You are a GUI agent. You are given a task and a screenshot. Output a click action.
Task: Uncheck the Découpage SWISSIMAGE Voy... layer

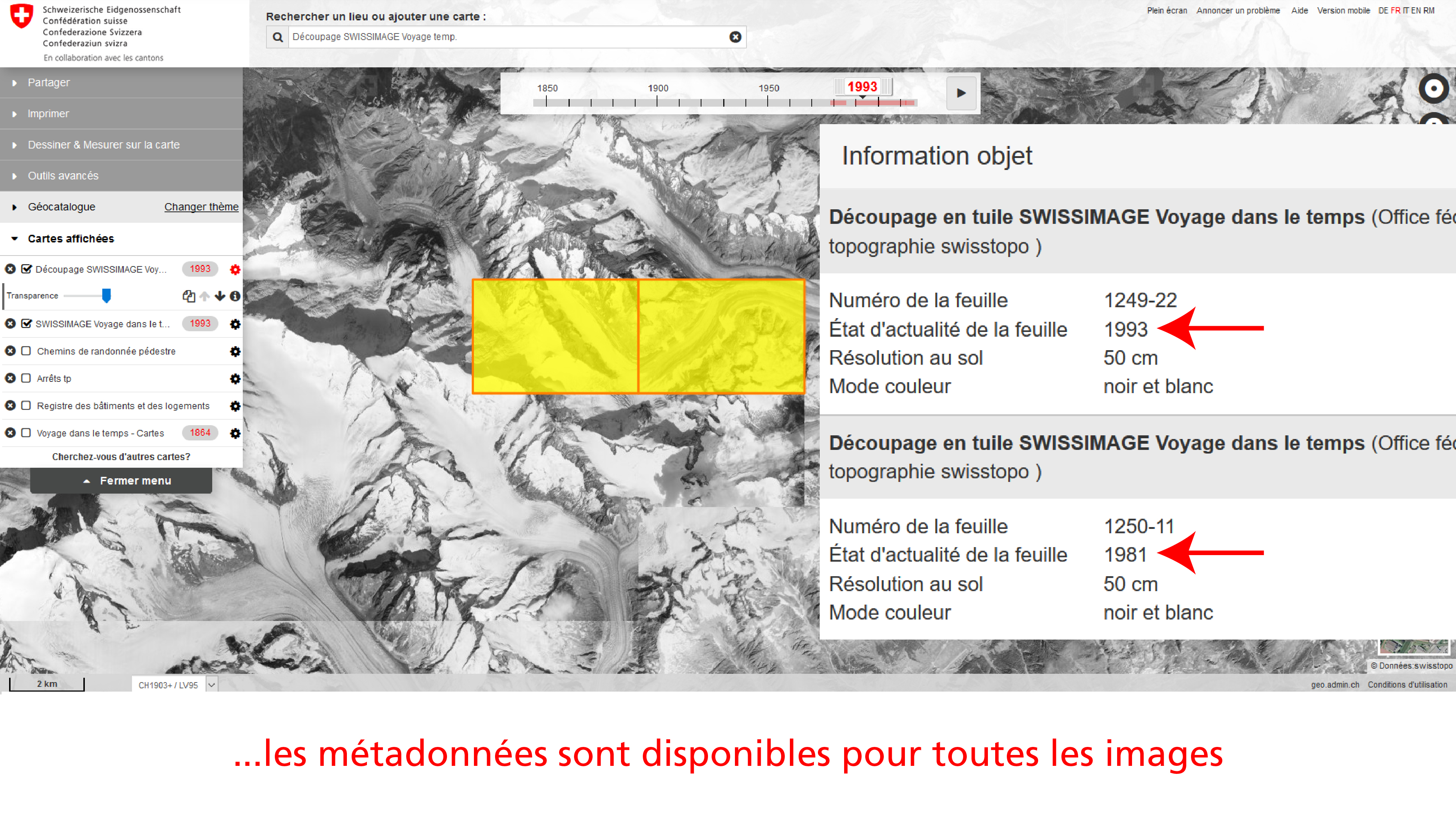pyautogui.click(x=27, y=269)
